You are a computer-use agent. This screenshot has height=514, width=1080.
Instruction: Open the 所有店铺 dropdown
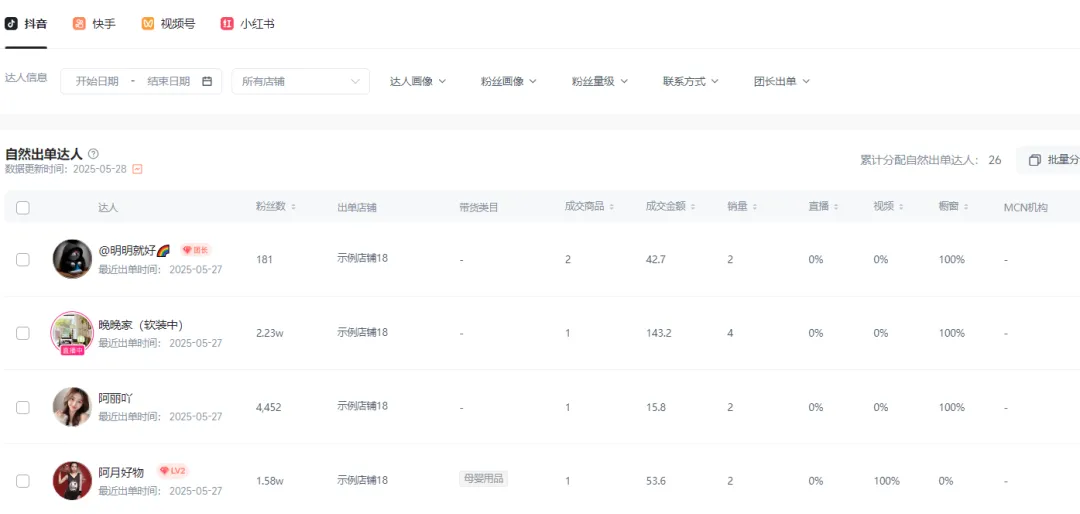(x=300, y=81)
